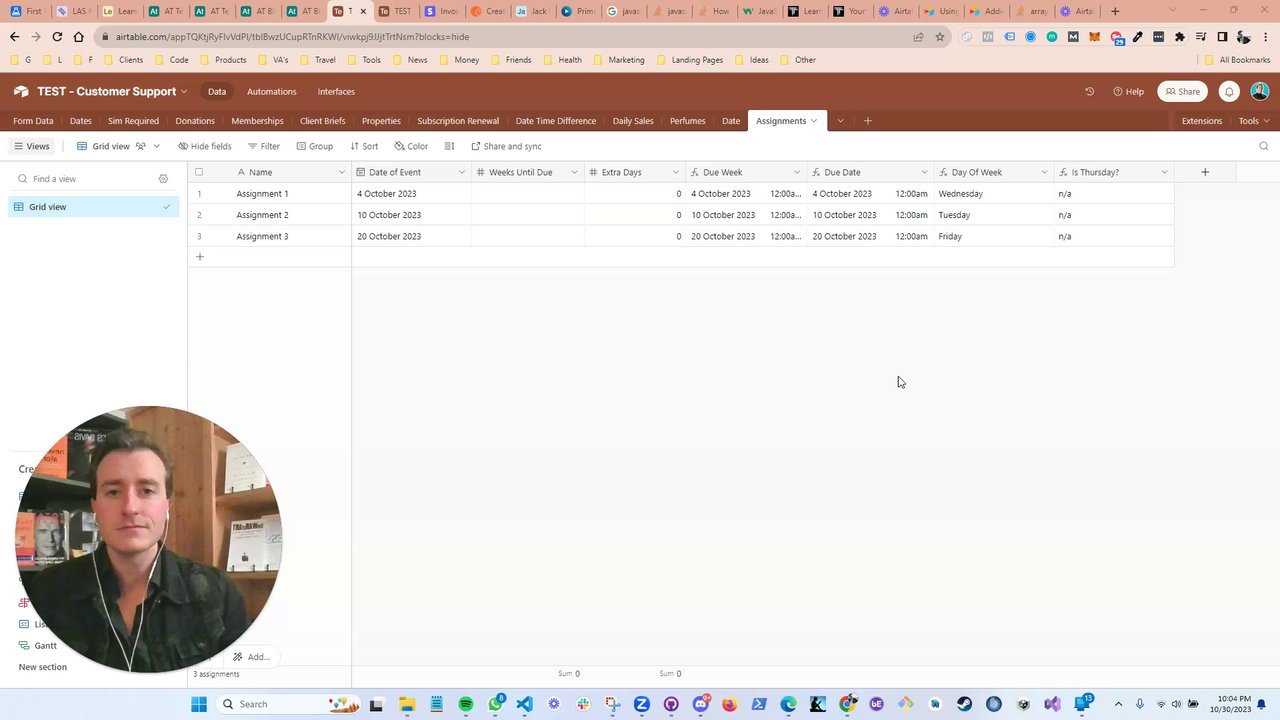Viewport: 1280px width, 720px height.
Task: Open Extensions panel
Action: coord(1202,121)
